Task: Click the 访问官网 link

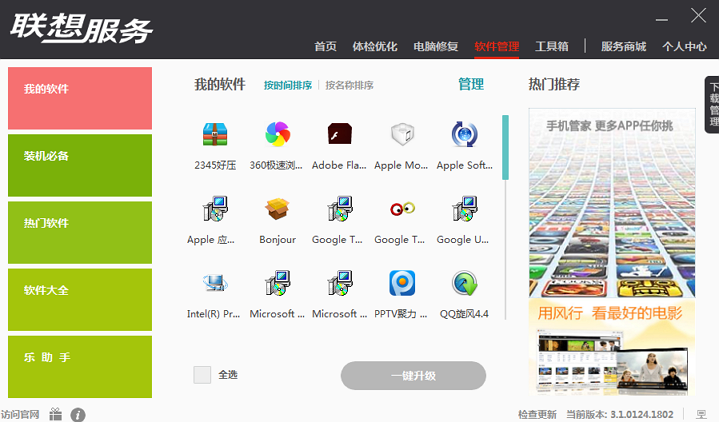Action: pyautogui.click(x=20, y=415)
